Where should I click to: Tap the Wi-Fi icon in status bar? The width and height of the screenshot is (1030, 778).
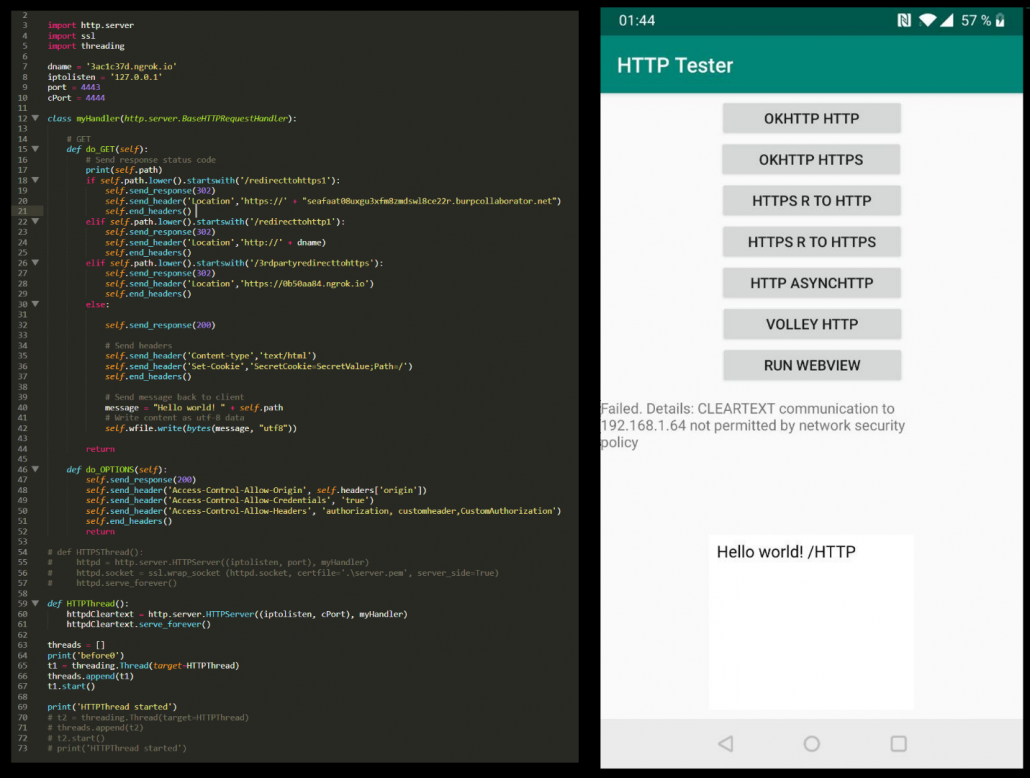coord(928,20)
